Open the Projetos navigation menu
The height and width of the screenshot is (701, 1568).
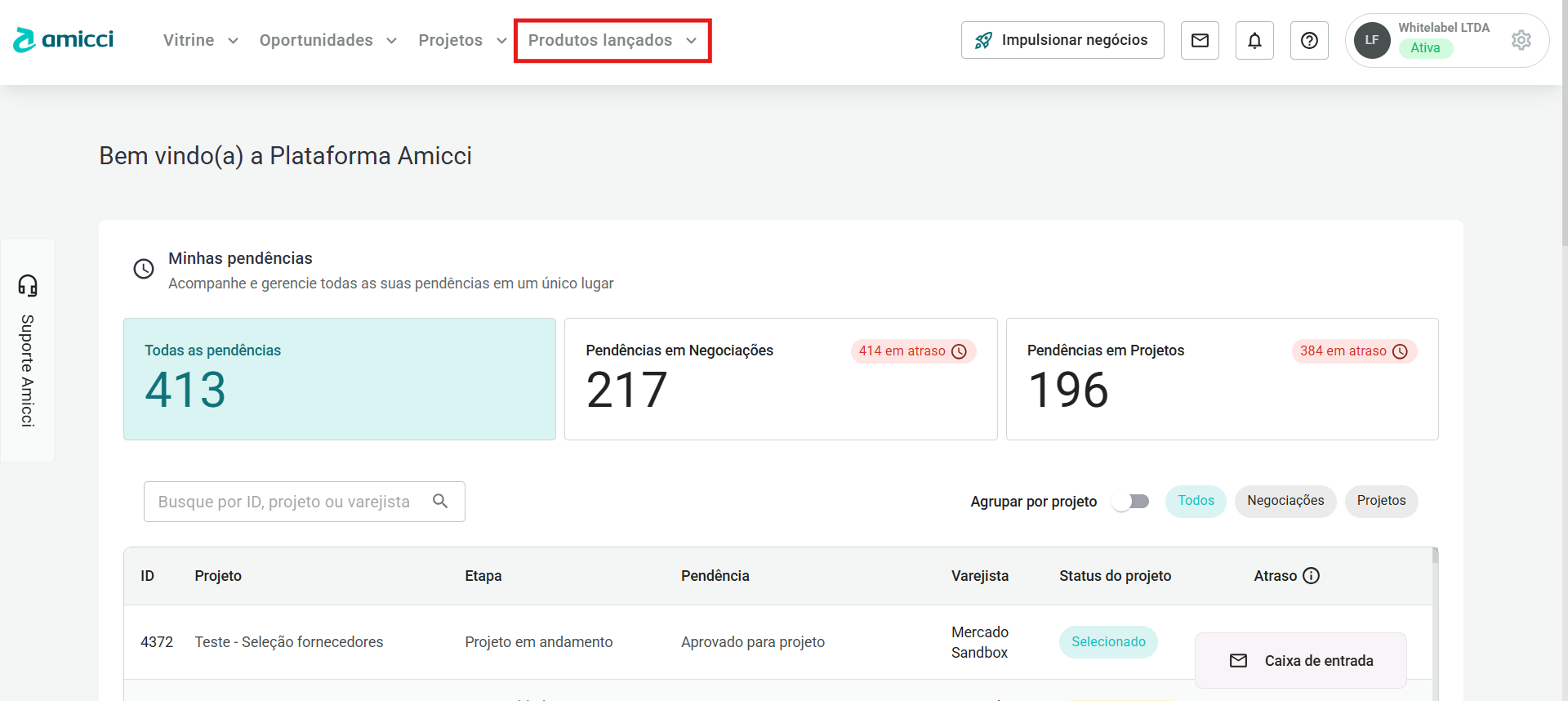pos(462,40)
